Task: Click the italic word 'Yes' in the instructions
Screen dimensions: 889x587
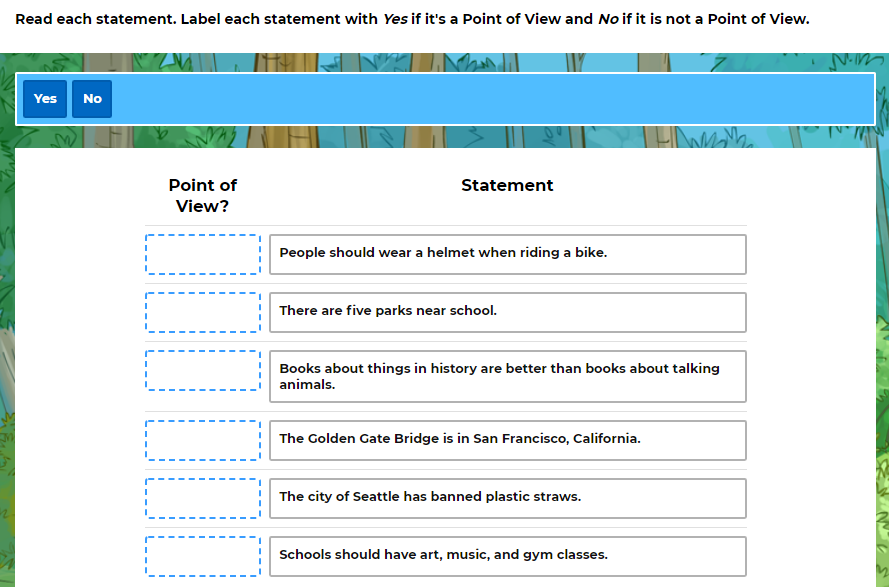Action: coord(394,19)
